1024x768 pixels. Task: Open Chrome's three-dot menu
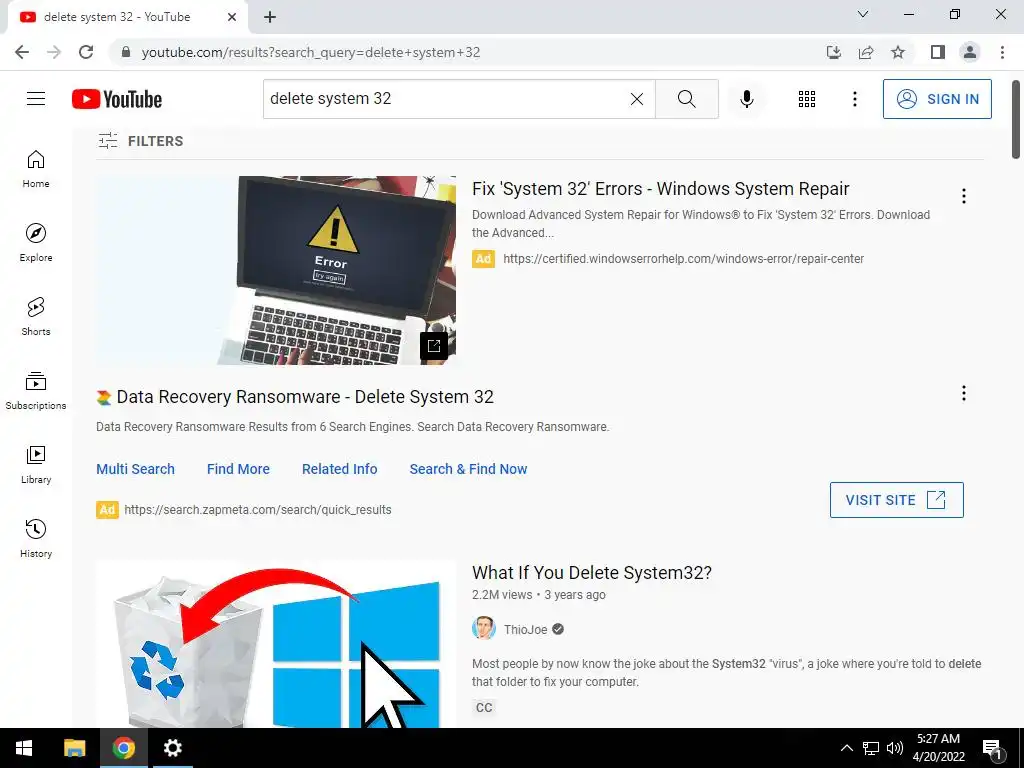coord(1002,52)
